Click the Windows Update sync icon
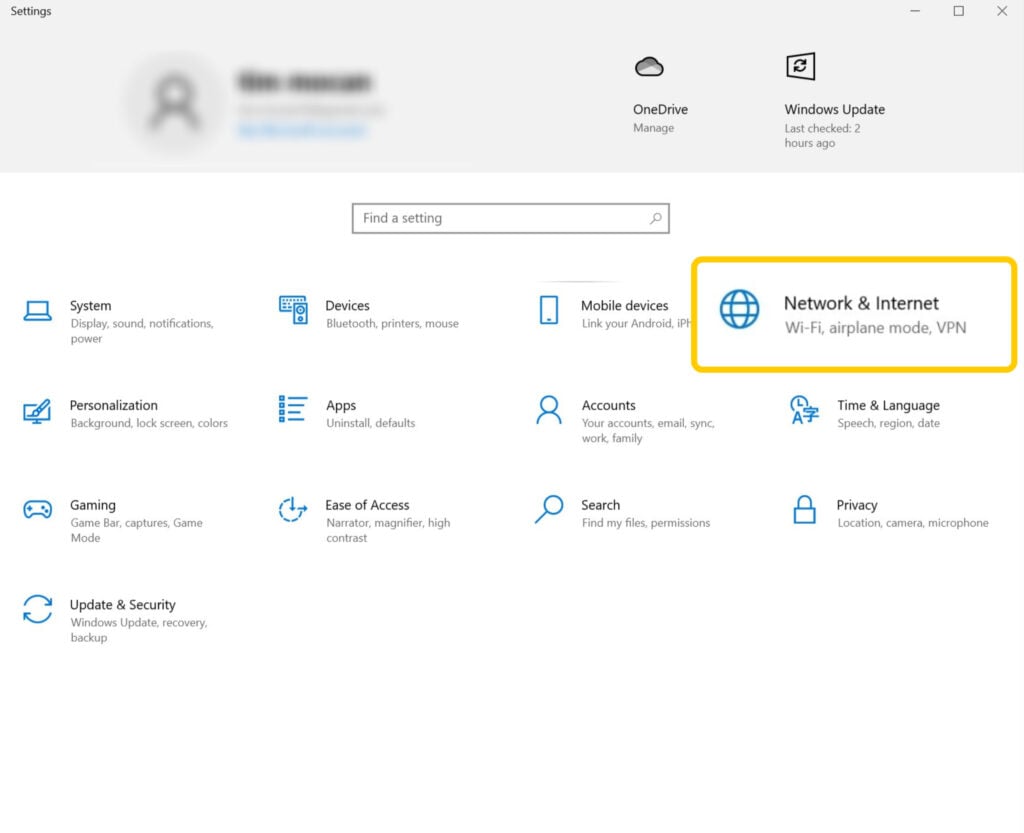The height and width of the screenshot is (833, 1024). coord(800,66)
